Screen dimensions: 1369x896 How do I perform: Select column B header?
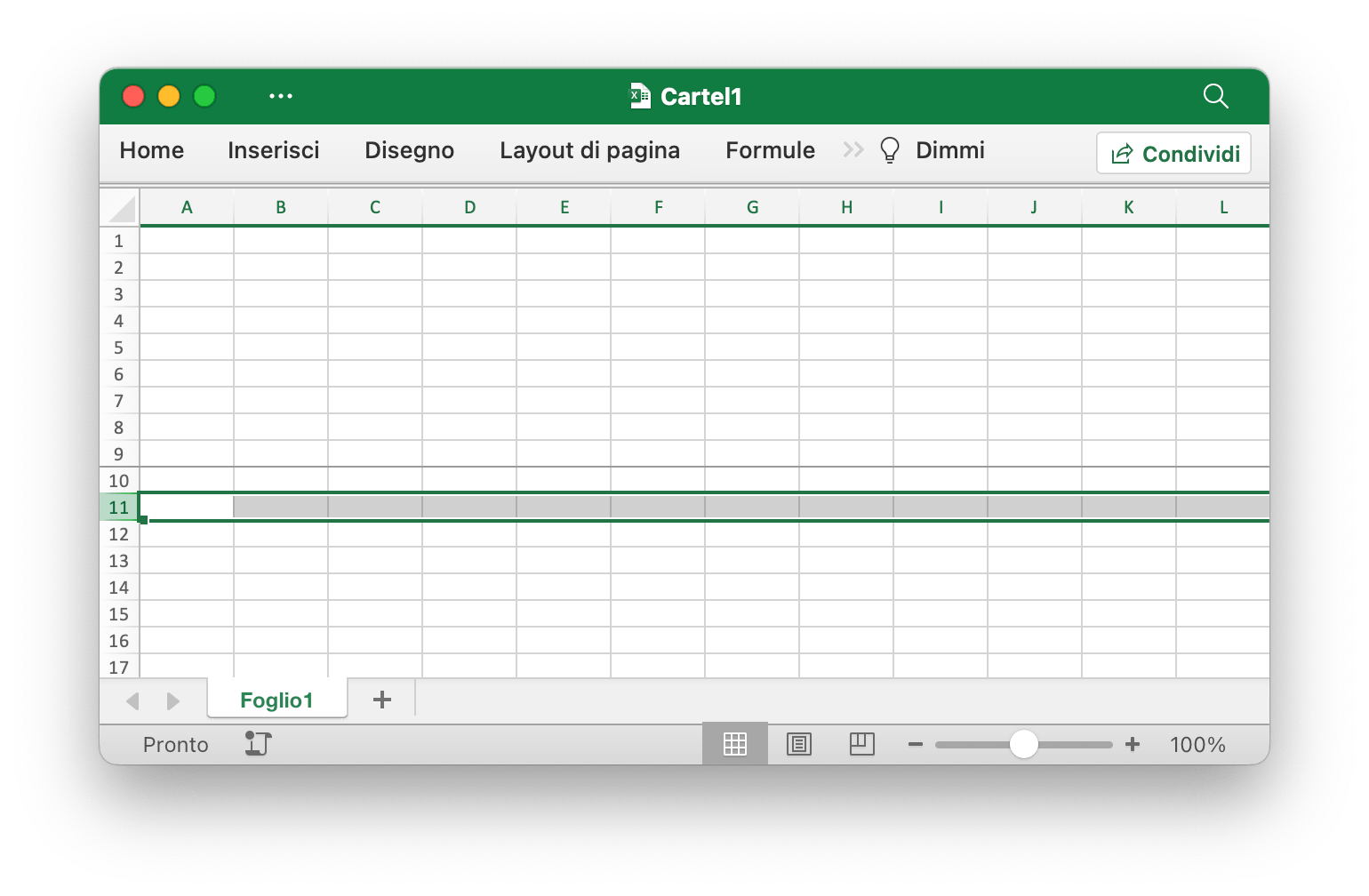pos(281,207)
